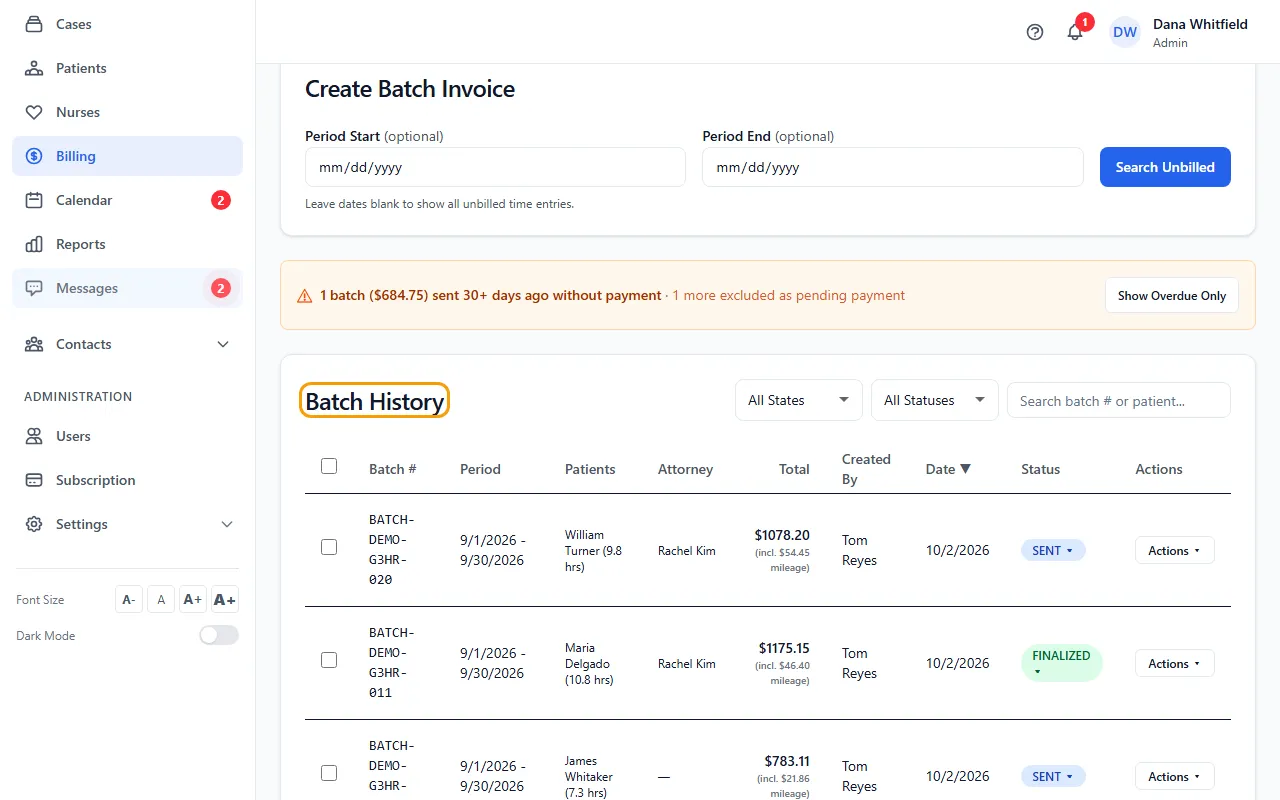
Task: Click Dana Whitfield account name
Action: [1200, 24]
